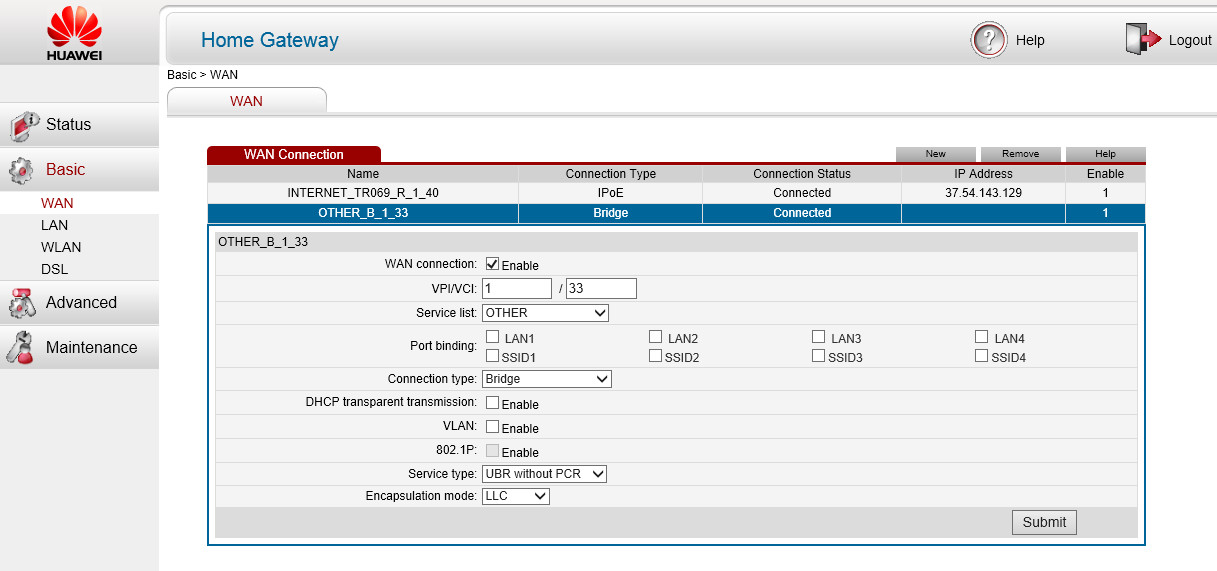
Task: Open the Basic menu section
Action: 79,170
